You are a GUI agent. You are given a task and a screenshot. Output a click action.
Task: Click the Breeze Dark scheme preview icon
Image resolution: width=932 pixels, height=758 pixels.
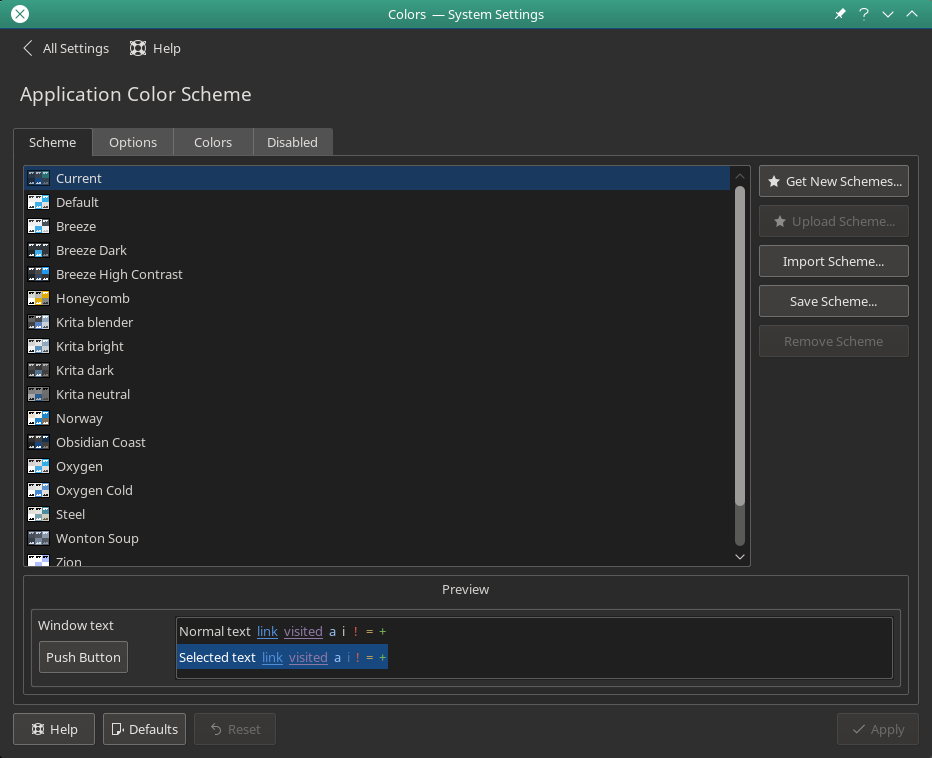39,250
